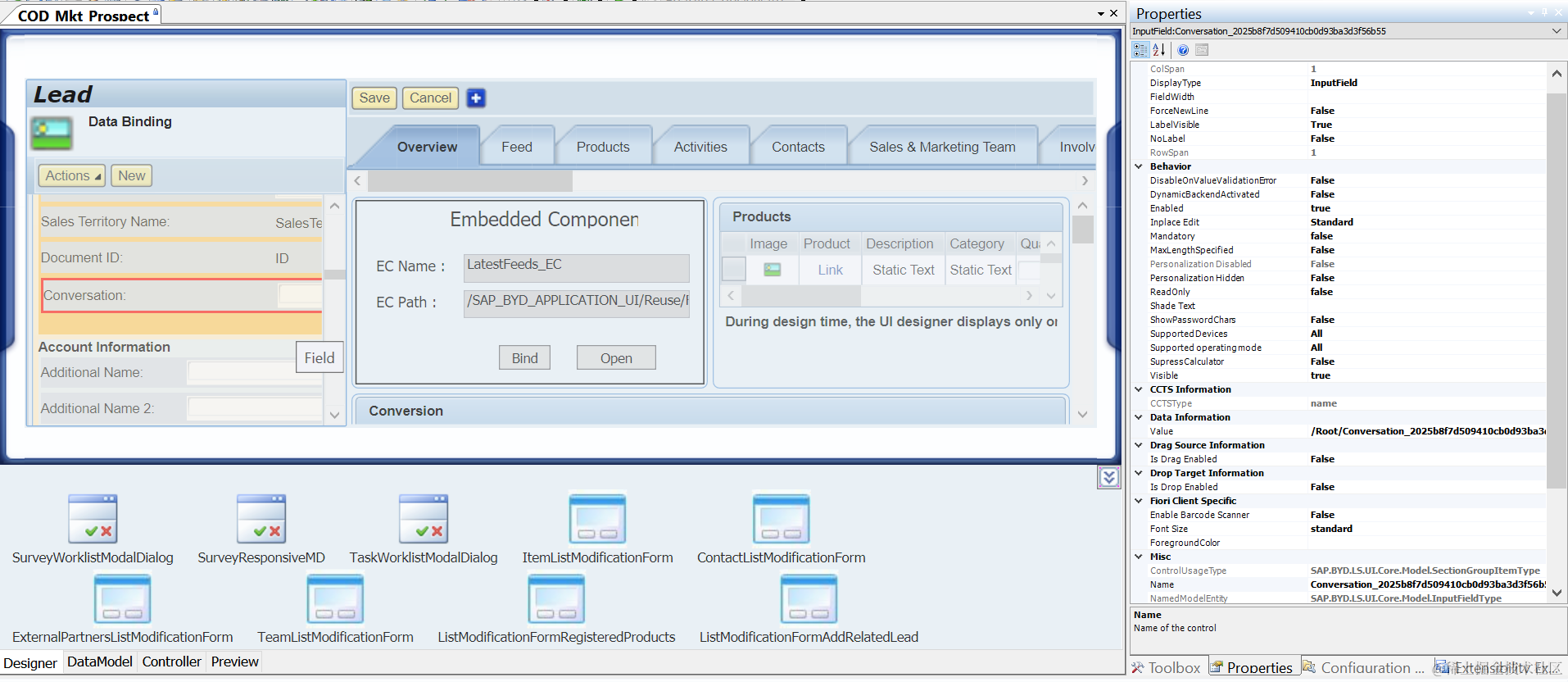Collapse the Drag Source Information group
The image size is (1568, 682).
pos(1138,445)
